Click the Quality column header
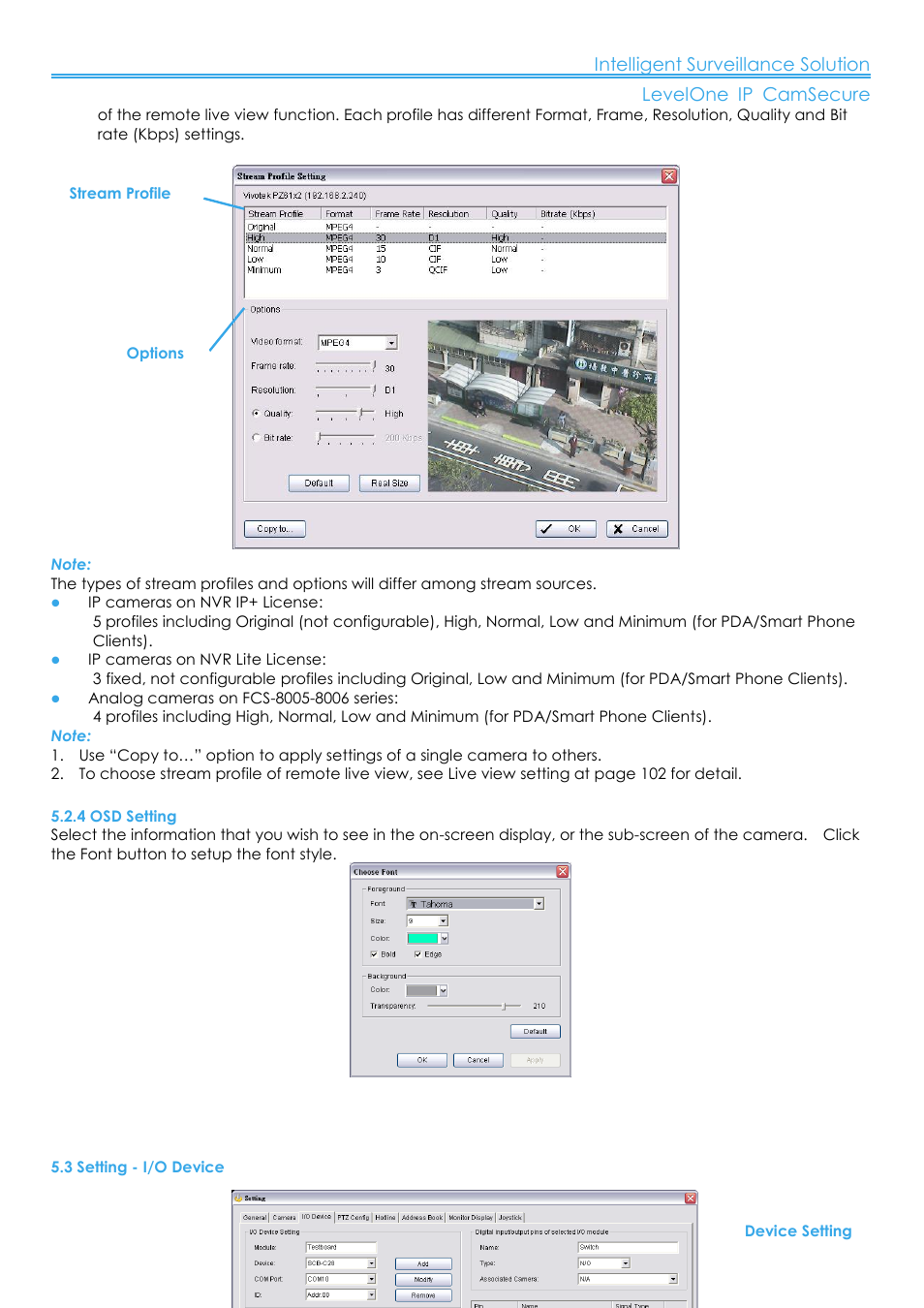The height and width of the screenshot is (1308, 924). click(511, 214)
